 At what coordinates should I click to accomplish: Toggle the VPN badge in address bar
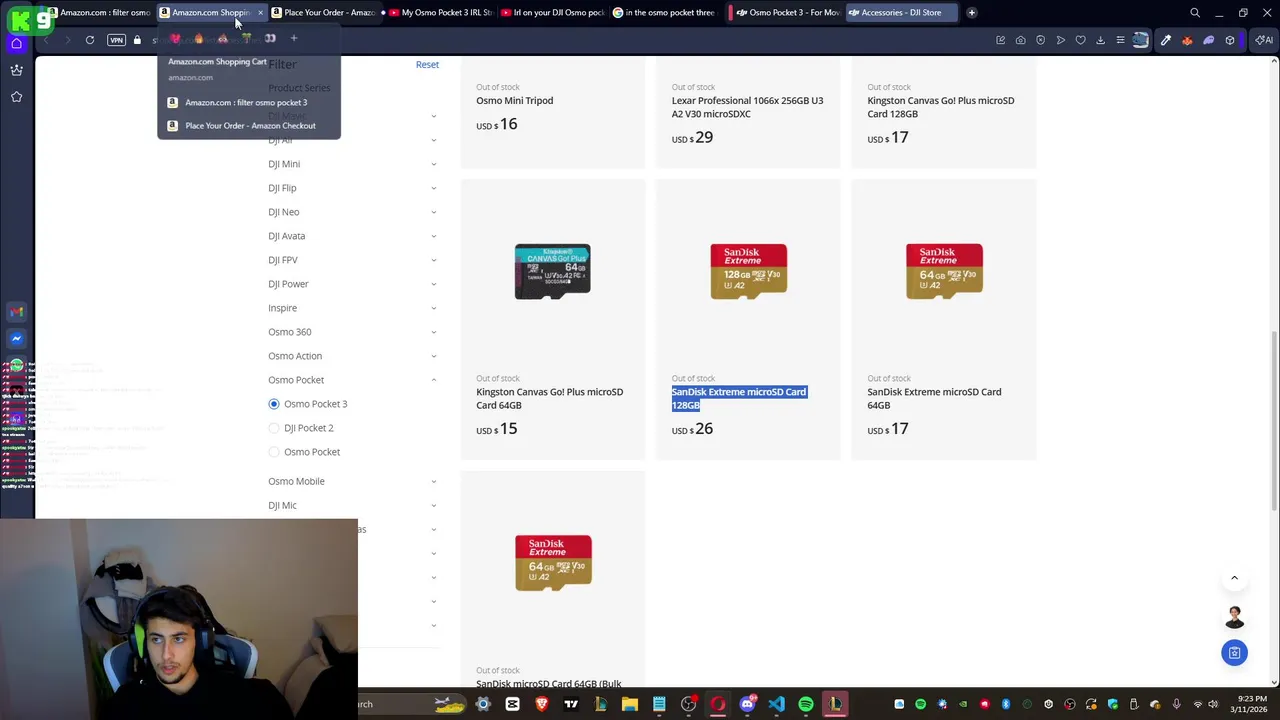116,40
